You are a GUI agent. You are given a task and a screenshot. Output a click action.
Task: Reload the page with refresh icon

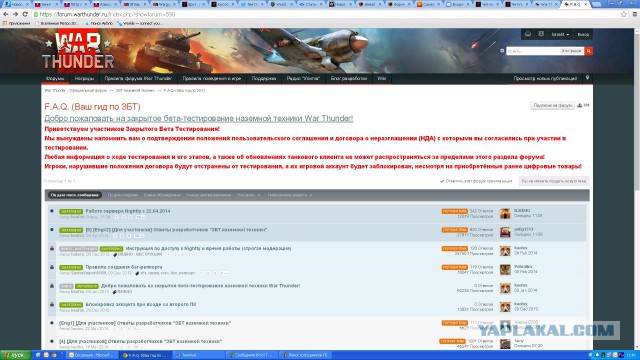tap(25, 14)
